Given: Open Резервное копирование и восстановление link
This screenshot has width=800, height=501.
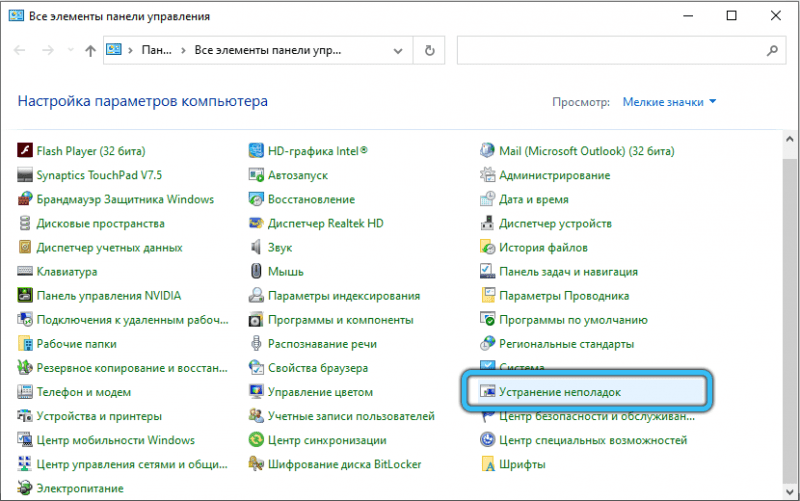Looking at the screenshot, I should (x=132, y=368).
